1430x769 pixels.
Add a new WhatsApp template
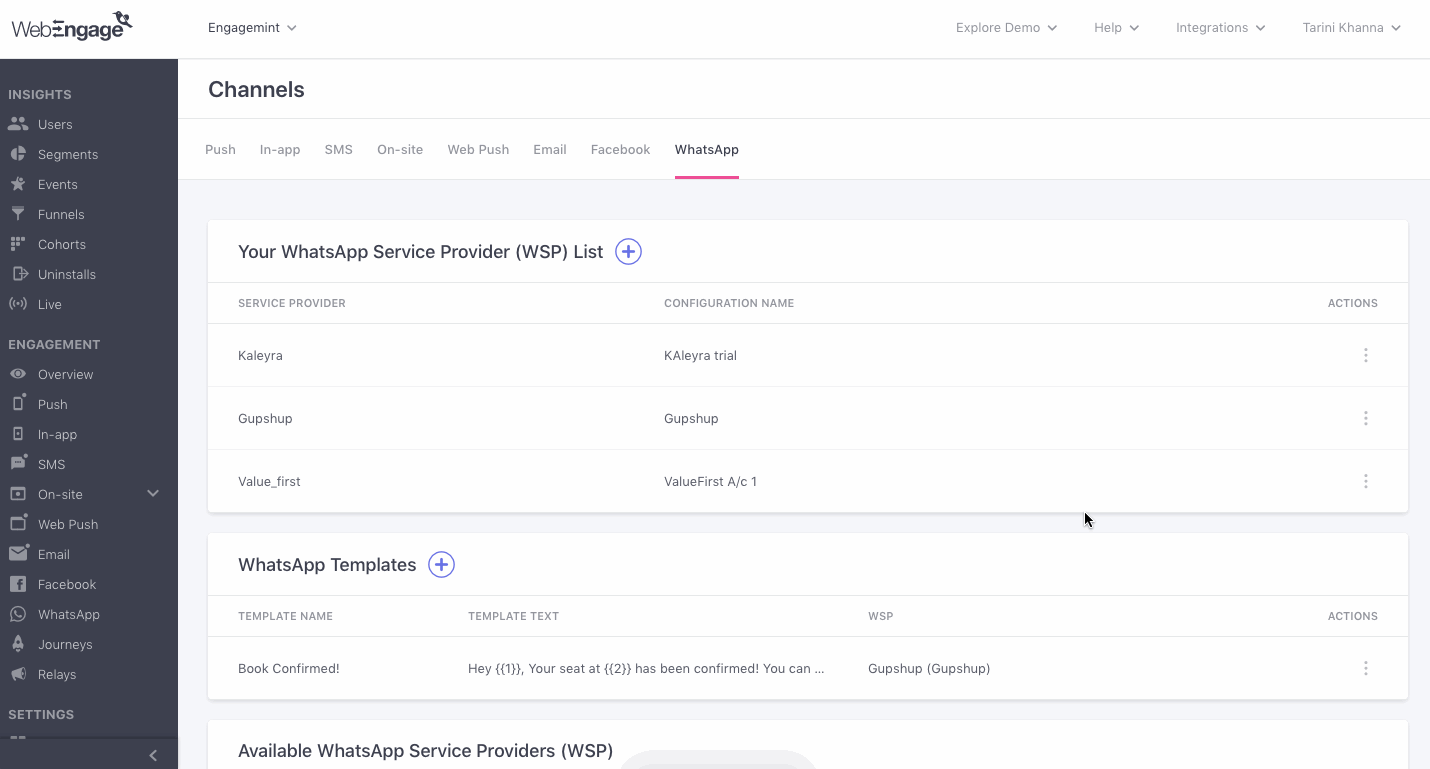point(441,565)
